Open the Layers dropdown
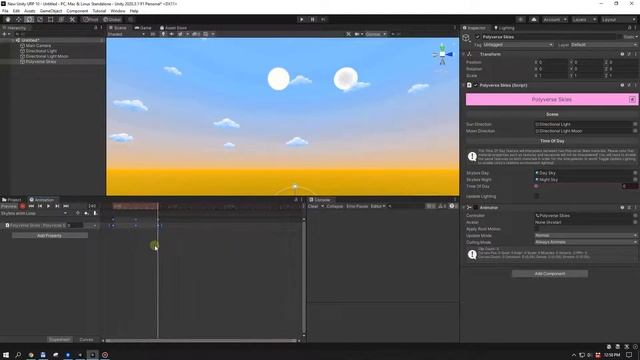Screen dimensions: 640x360 click(584, 19)
